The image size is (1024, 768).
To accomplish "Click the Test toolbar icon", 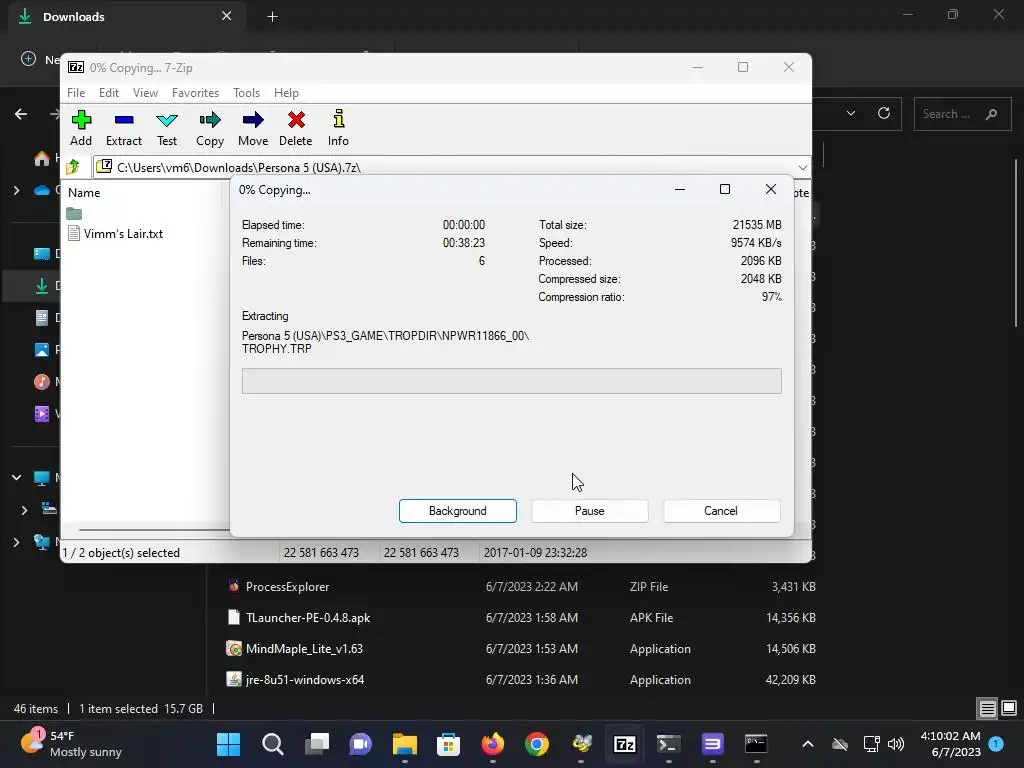I will pyautogui.click(x=167, y=128).
